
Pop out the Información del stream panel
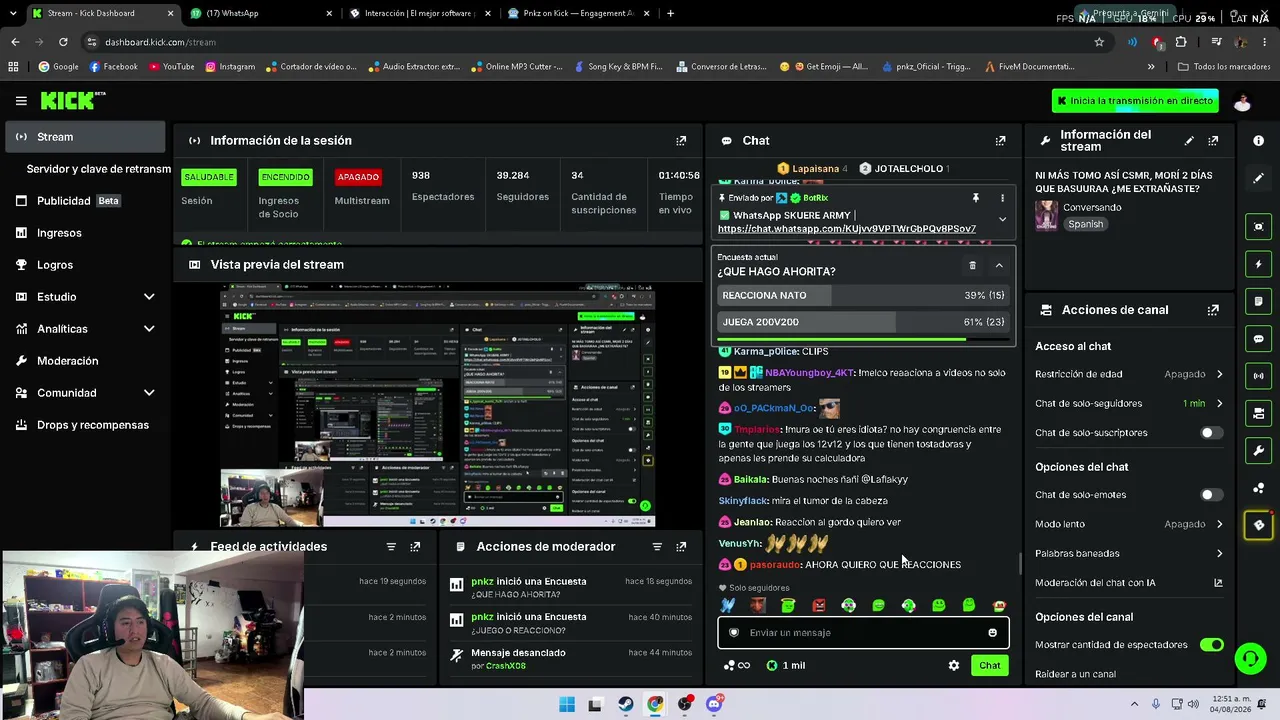point(1213,141)
